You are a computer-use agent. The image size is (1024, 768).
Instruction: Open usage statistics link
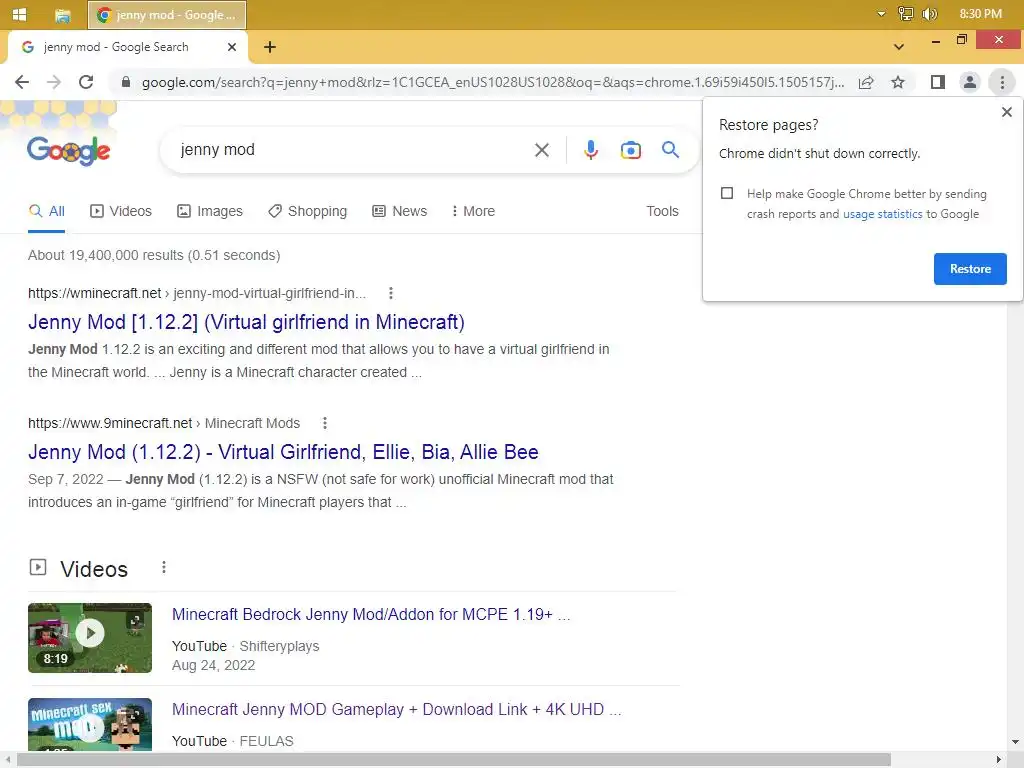click(882, 214)
